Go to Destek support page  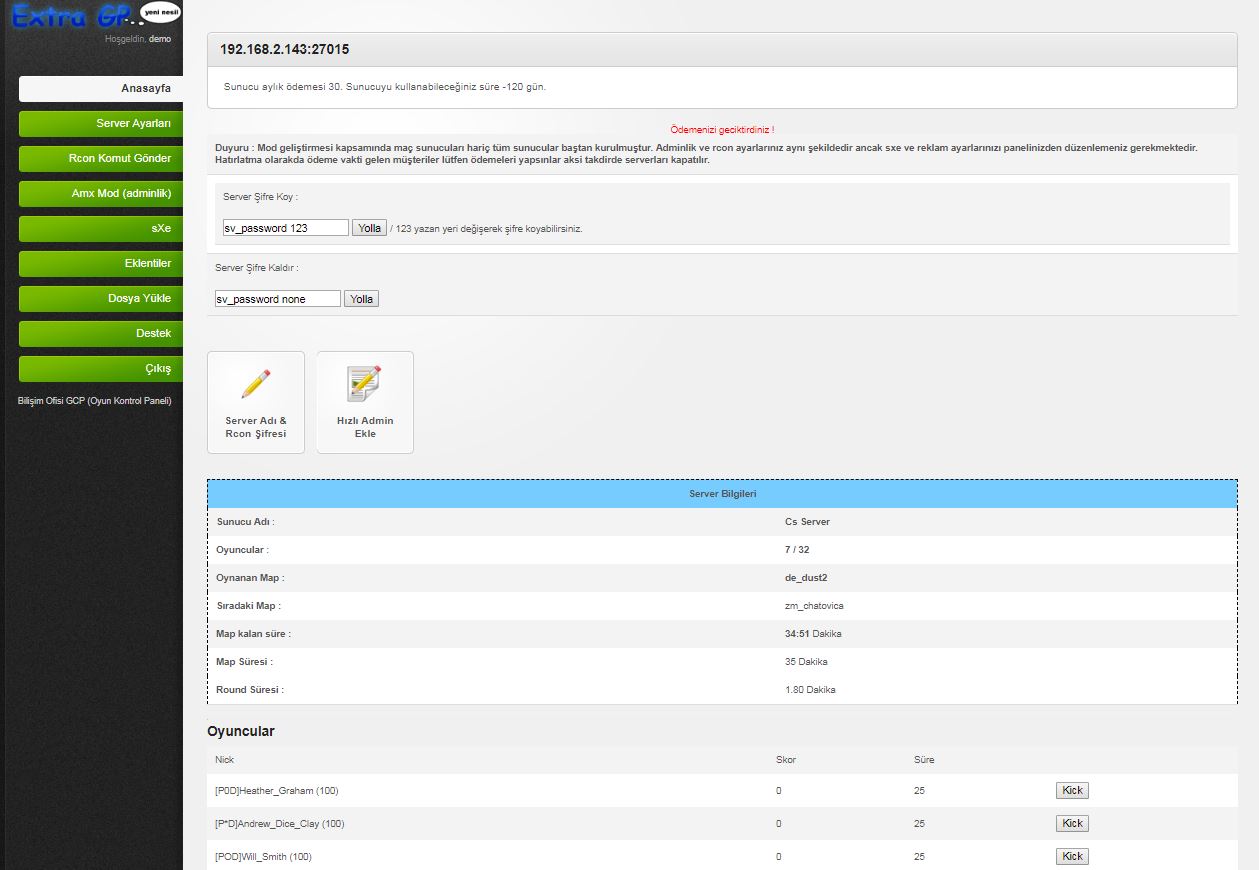point(101,333)
